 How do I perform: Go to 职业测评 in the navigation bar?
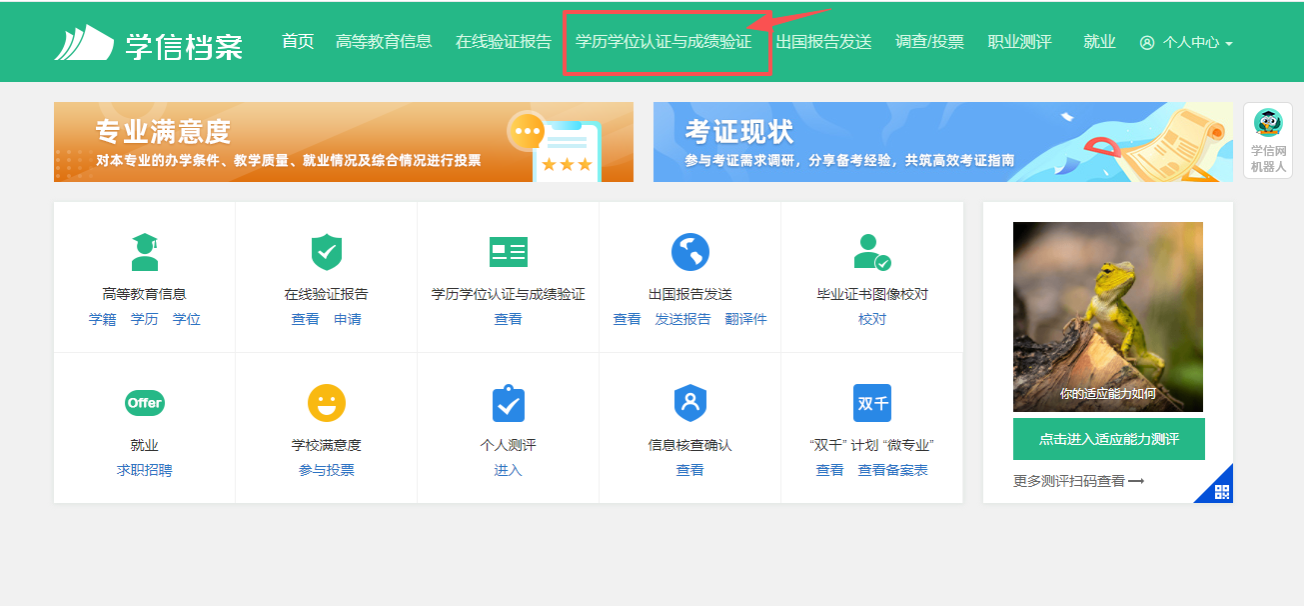click(x=1019, y=42)
